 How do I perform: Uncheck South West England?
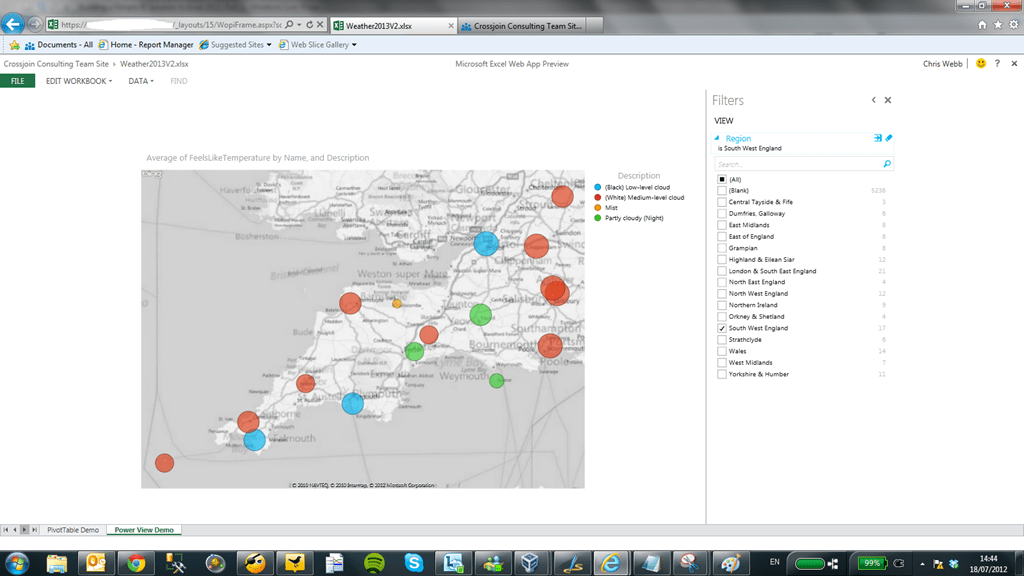tap(722, 328)
